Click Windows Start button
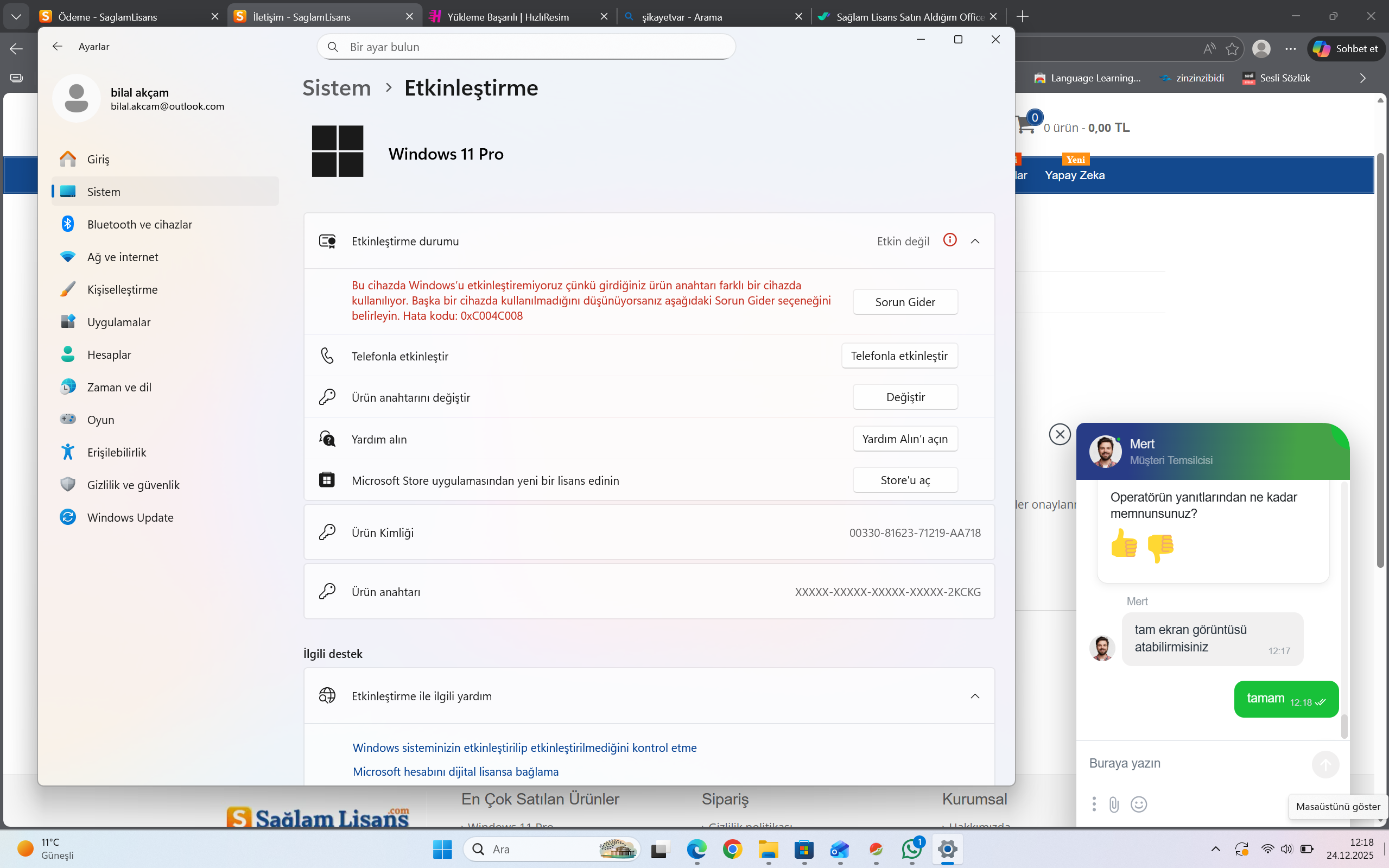 [442, 849]
